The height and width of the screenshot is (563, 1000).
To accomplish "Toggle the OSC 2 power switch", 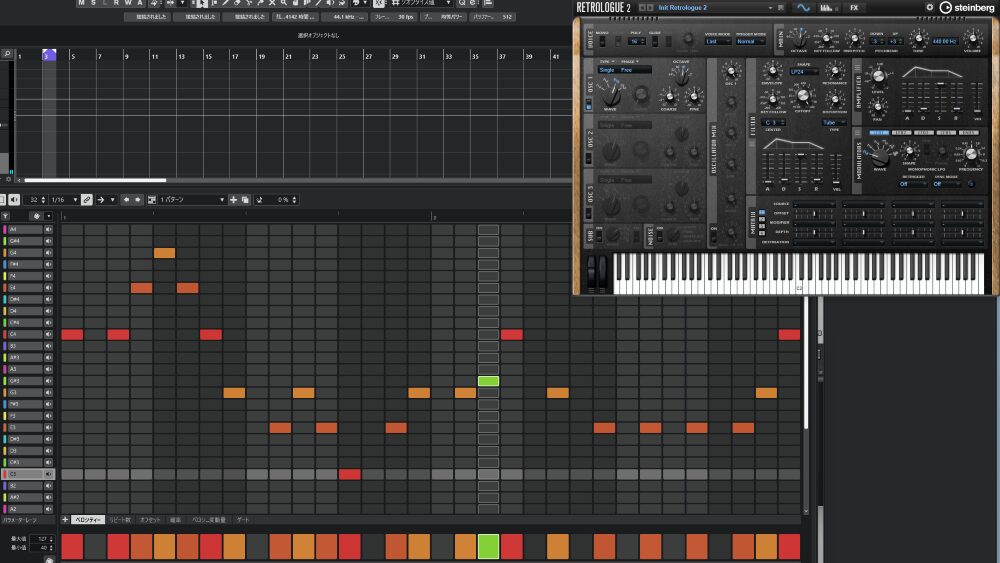I will (589, 160).
